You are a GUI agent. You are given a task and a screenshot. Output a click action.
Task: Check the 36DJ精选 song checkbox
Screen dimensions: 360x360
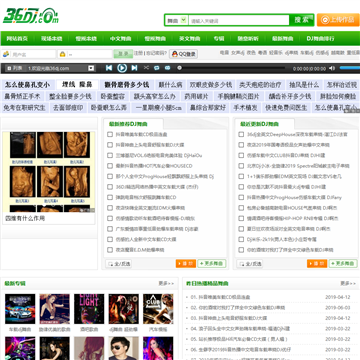110,187
